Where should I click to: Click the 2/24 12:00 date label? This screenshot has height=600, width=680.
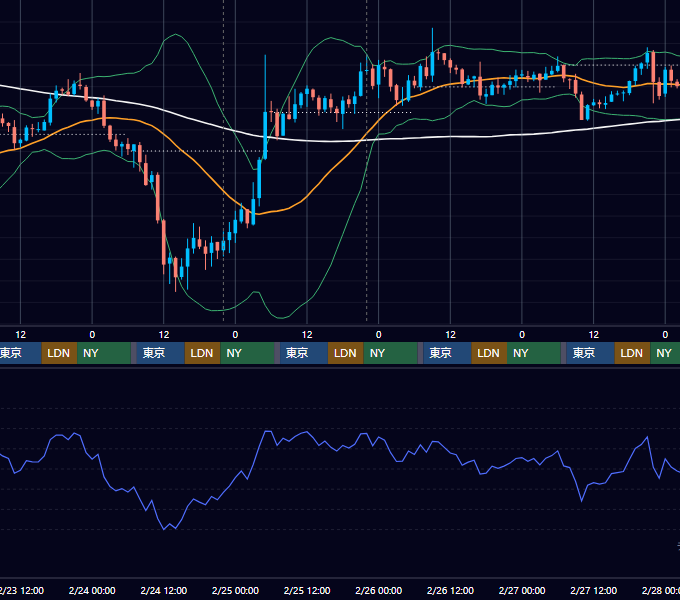click(163, 590)
